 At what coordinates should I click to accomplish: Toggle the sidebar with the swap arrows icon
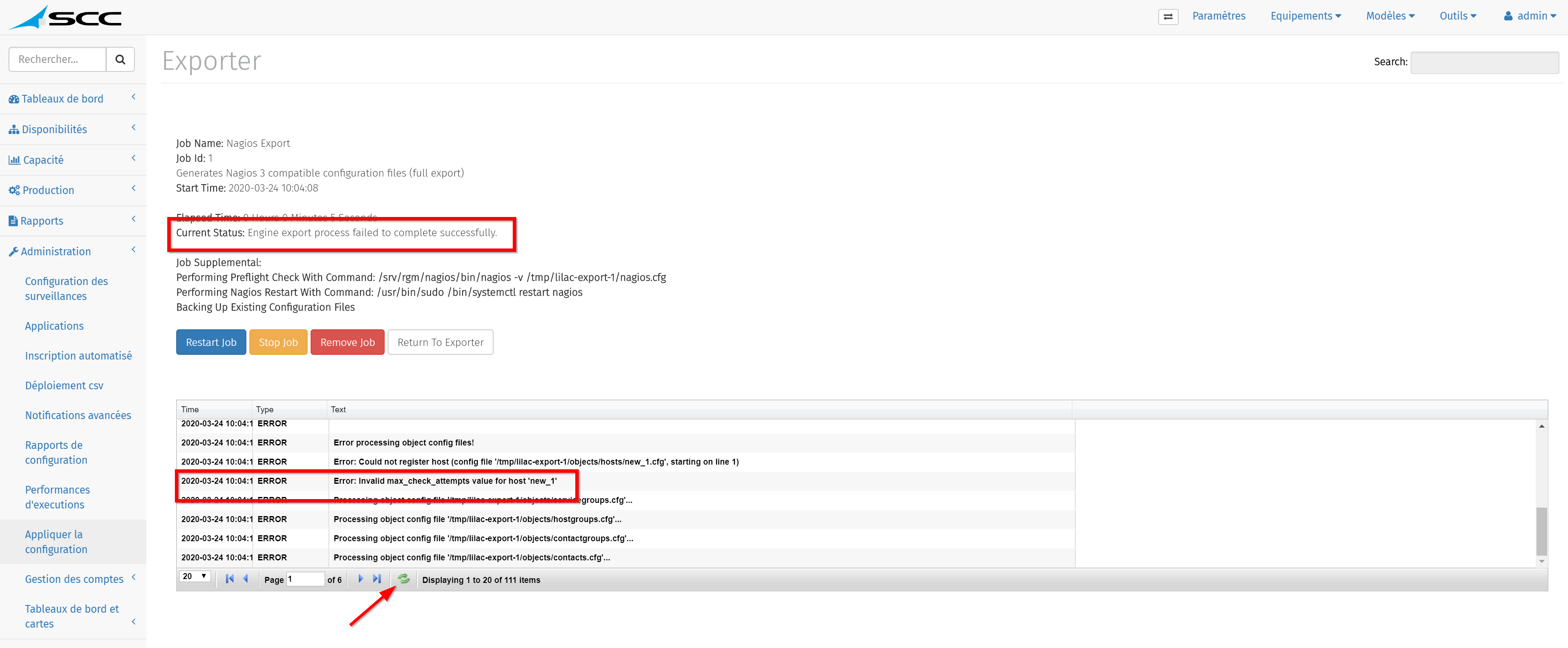point(1168,17)
